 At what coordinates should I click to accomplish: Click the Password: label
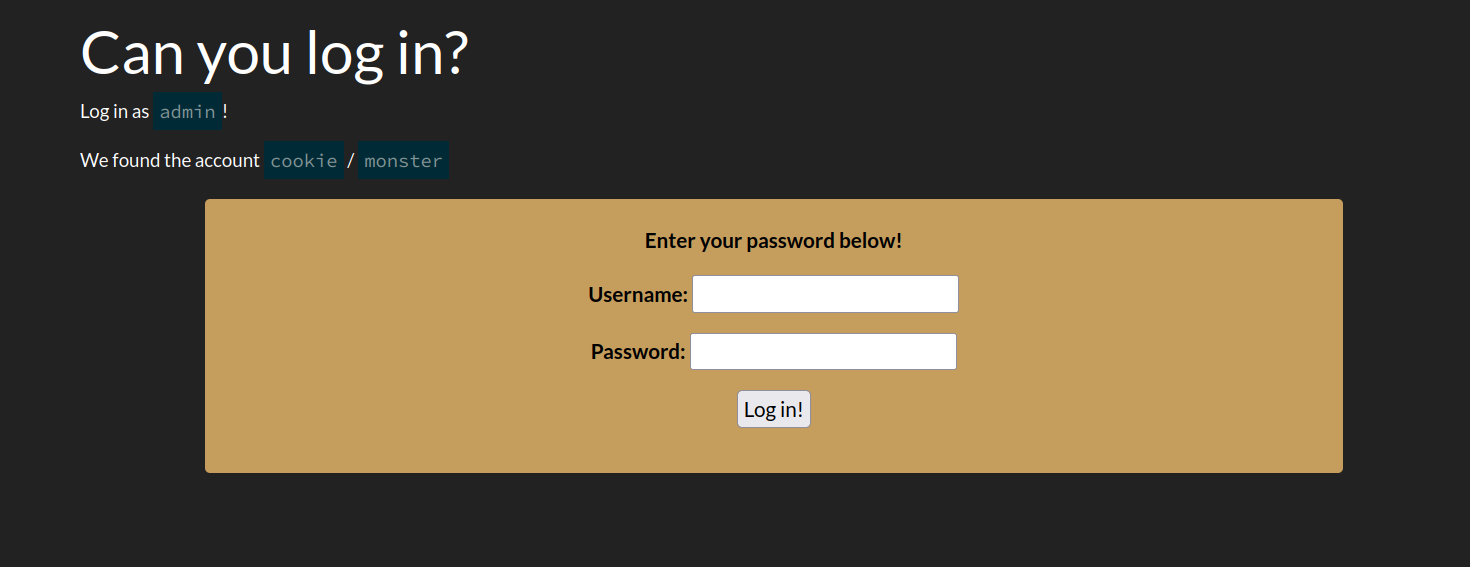tap(638, 352)
